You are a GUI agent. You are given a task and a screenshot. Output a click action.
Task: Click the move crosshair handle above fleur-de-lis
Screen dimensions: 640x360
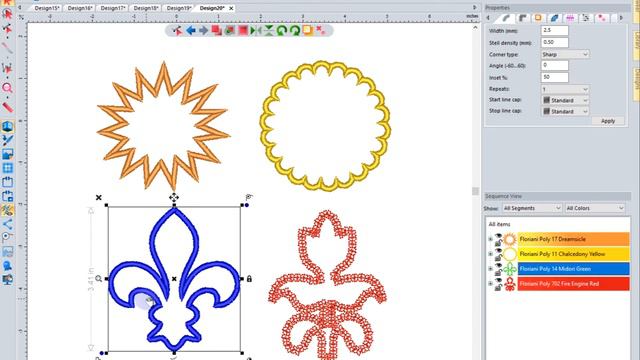(174, 198)
